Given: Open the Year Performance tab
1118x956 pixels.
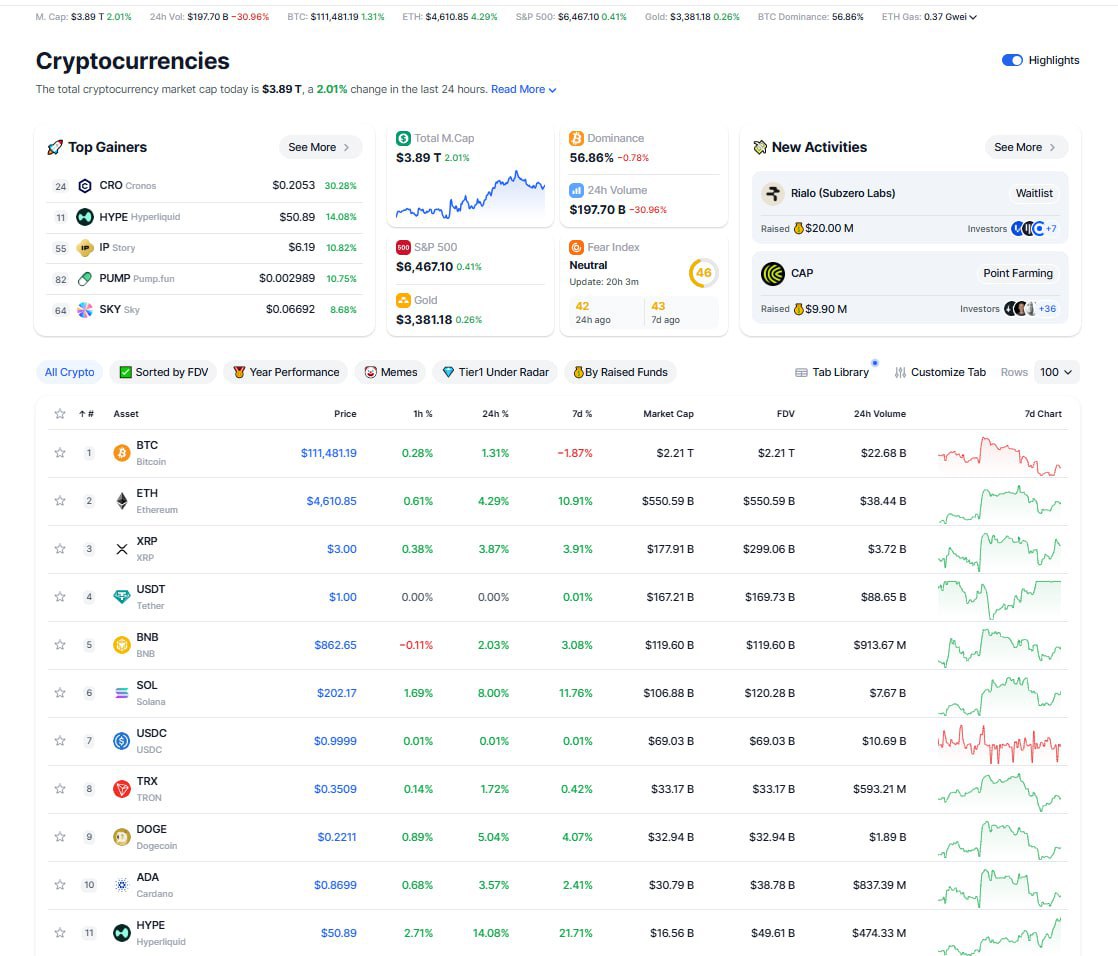Looking at the screenshot, I should click(286, 372).
